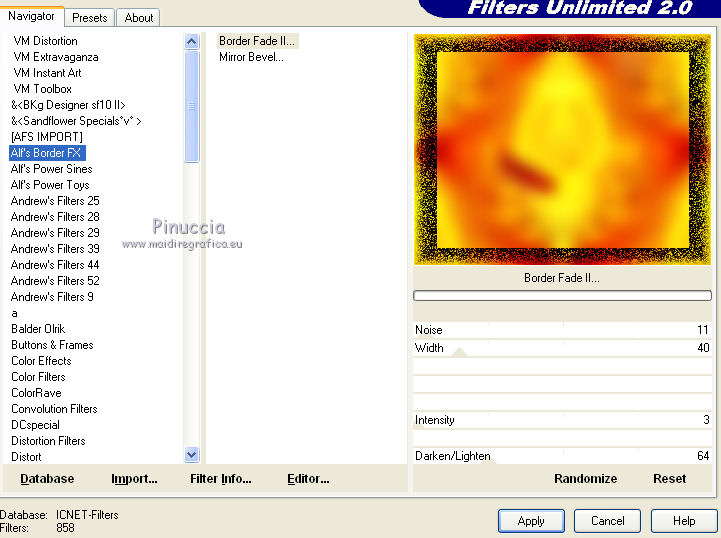
Task: Select Convolution Filters category
Action: pyautogui.click(x=54, y=409)
